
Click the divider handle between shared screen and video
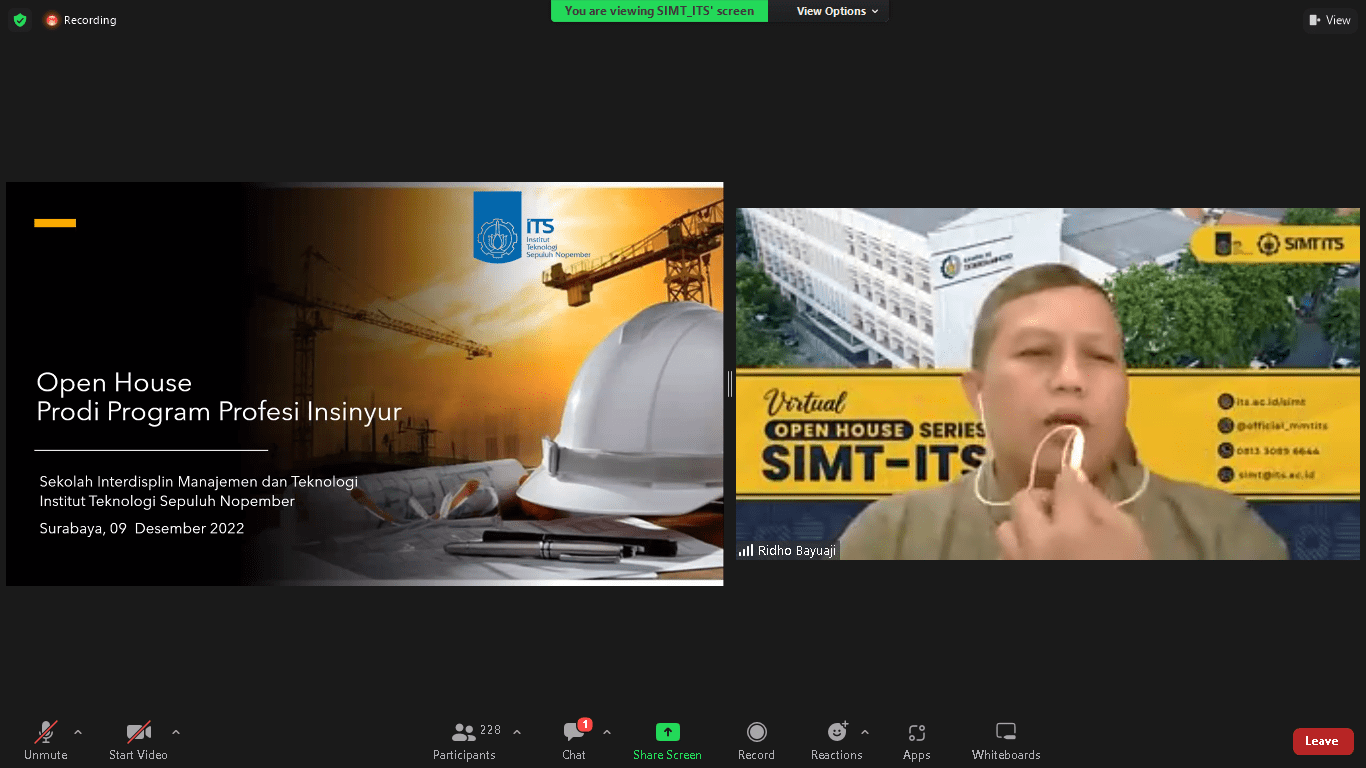pos(730,384)
